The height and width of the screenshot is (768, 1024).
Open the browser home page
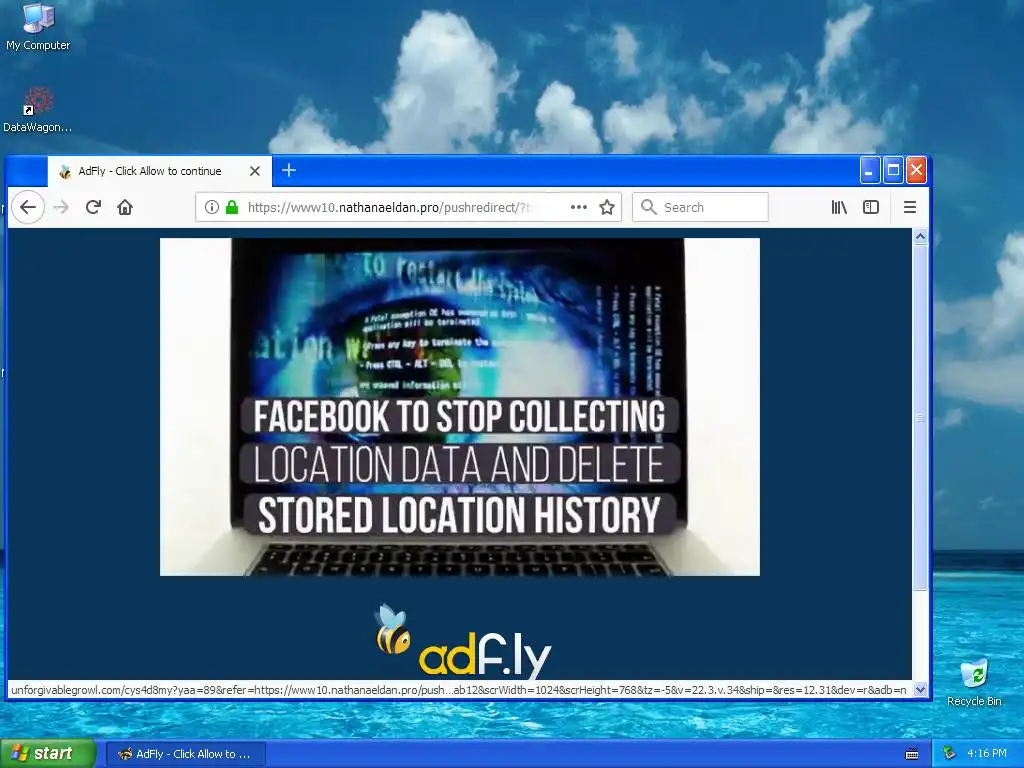pos(125,207)
